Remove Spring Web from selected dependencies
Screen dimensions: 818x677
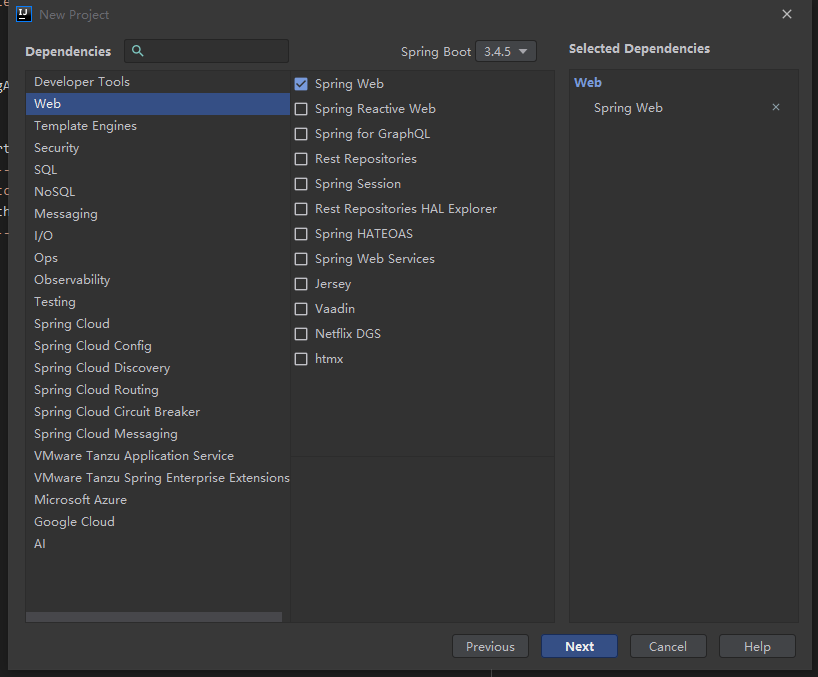(776, 108)
